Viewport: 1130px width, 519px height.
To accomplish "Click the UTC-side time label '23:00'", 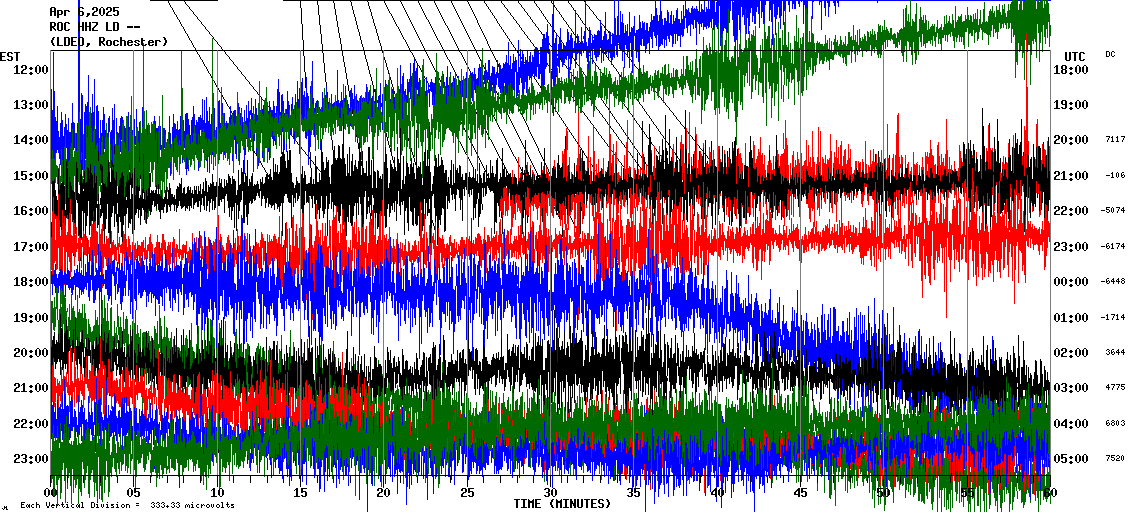I will (x=1071, y=247).
